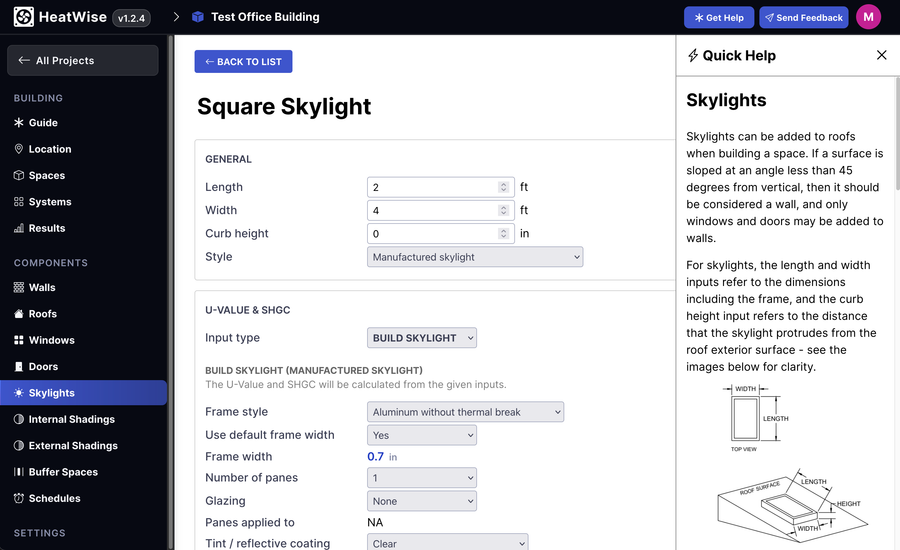Screen dimensions: 900x550
Task: Click the v1.2.4 version badge
Action: coord(131,18)
